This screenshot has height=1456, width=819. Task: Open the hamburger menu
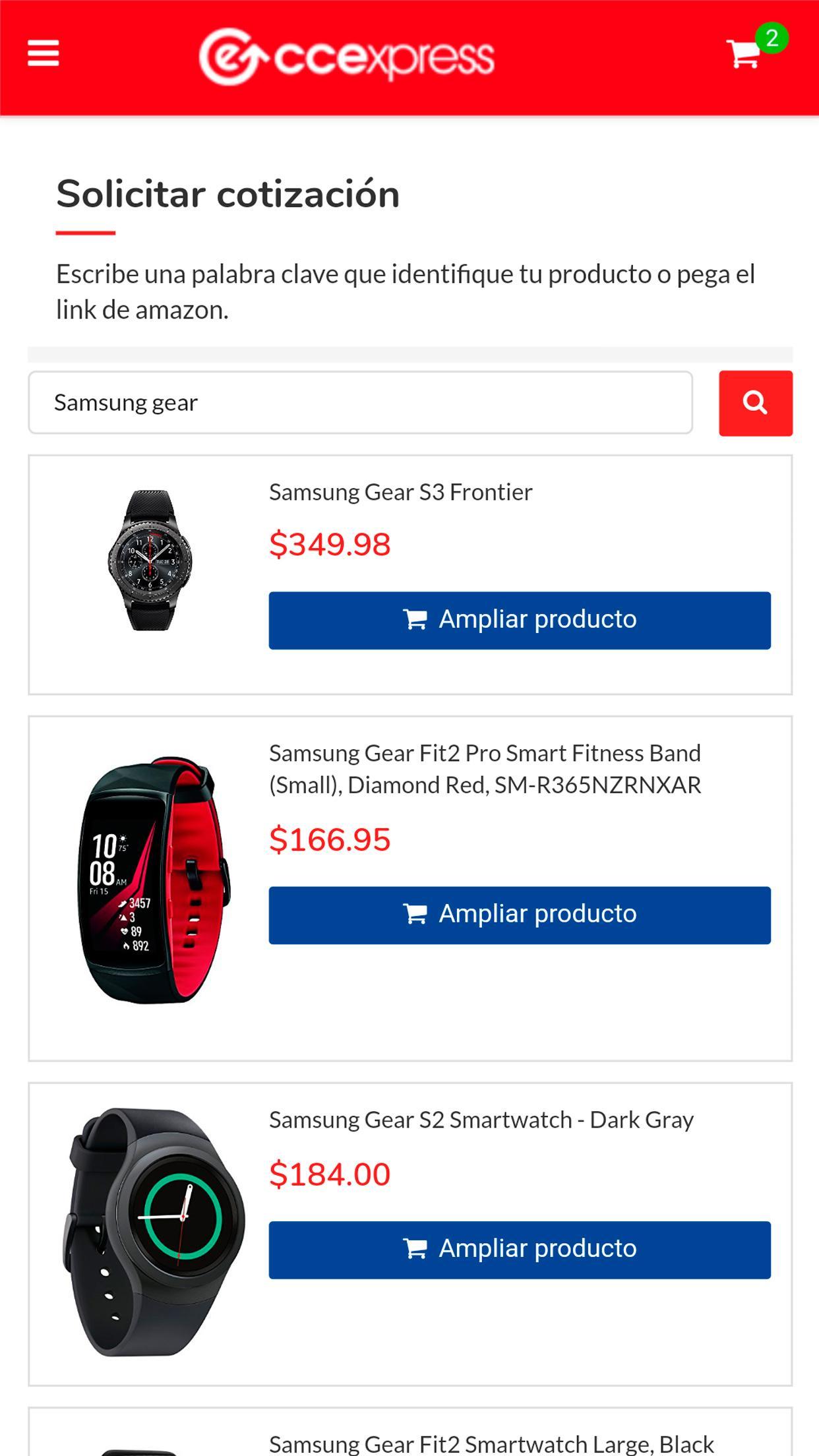coord(44,53)
